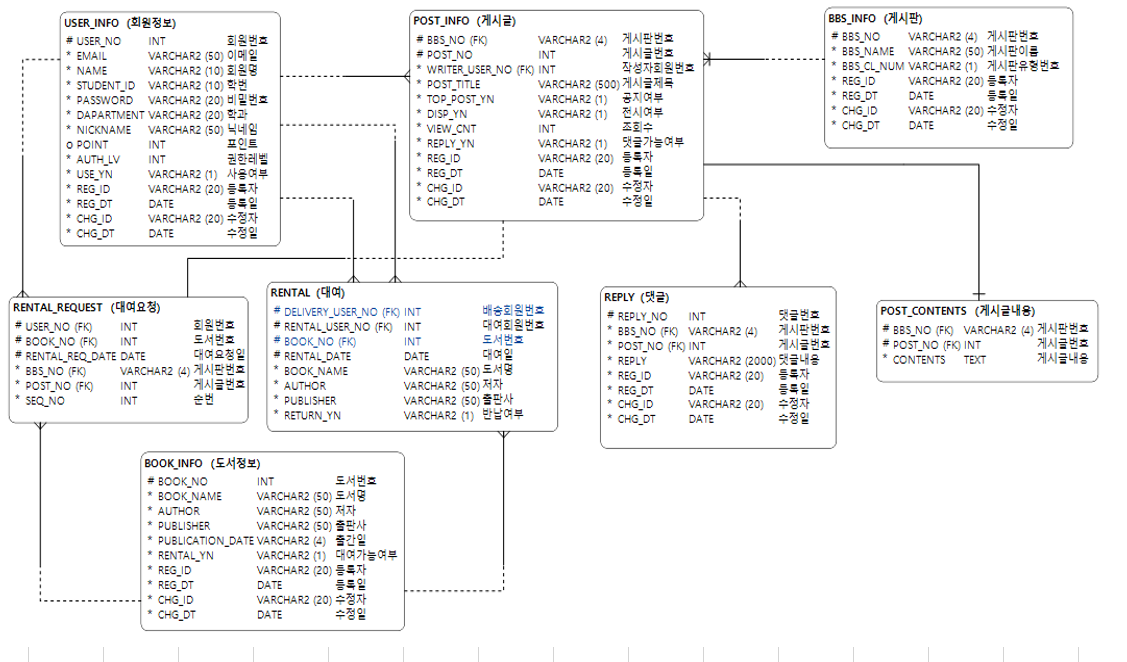Click BOOK_NO key column in BOOK_INFO

(183, 482)
